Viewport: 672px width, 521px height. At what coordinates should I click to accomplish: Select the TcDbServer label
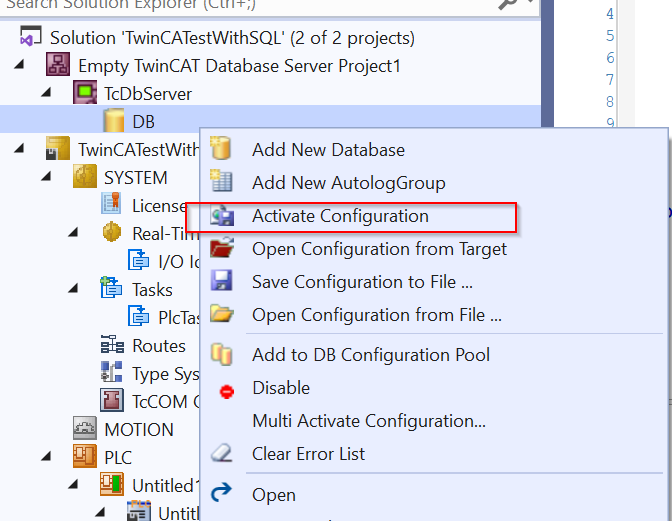tap(148, 94)
